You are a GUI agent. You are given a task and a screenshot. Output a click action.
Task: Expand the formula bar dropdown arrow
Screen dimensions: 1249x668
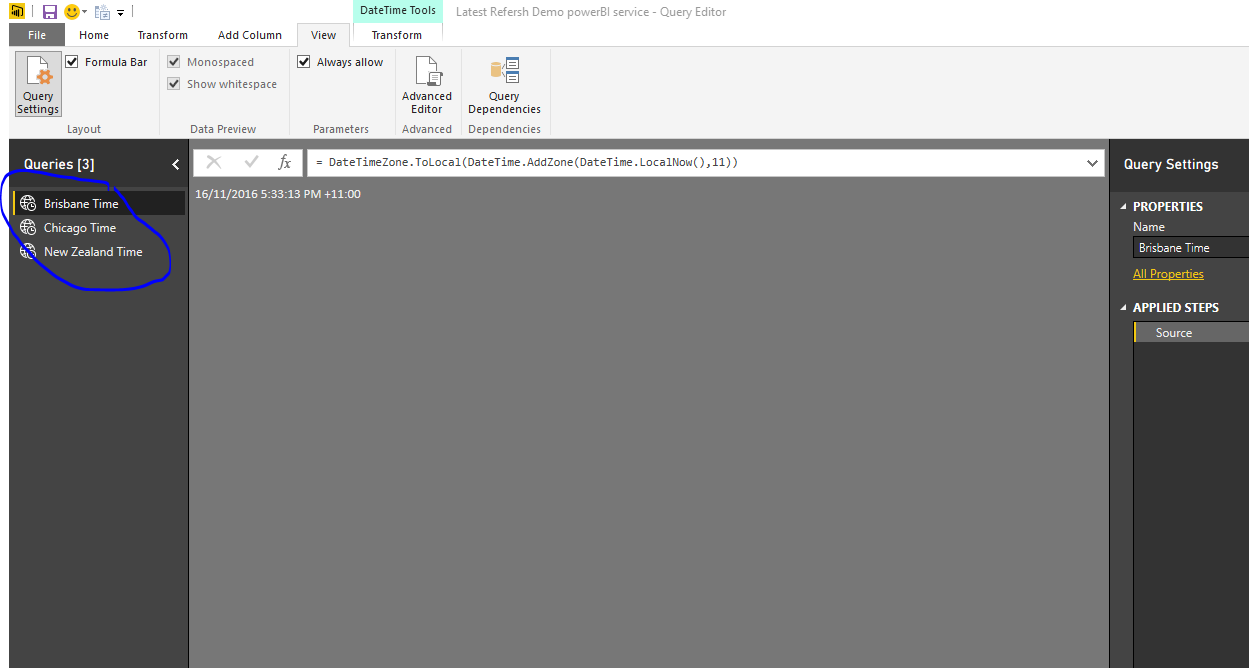pos(1092,162)
